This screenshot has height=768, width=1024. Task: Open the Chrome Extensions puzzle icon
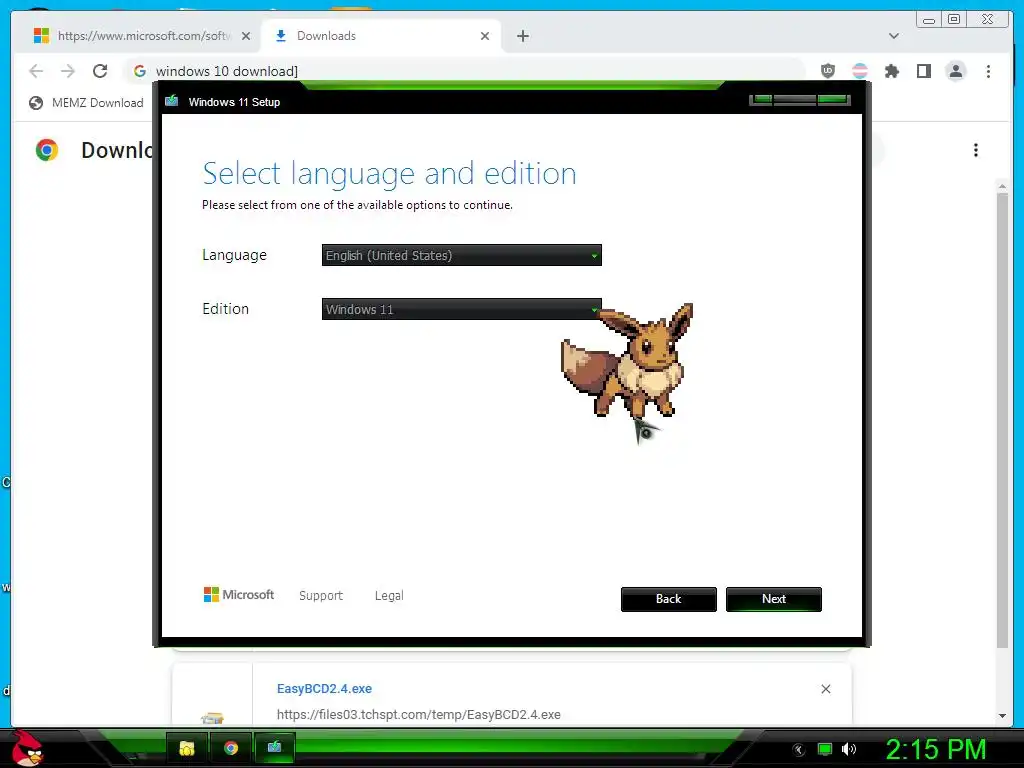click(x=891, y=71)
